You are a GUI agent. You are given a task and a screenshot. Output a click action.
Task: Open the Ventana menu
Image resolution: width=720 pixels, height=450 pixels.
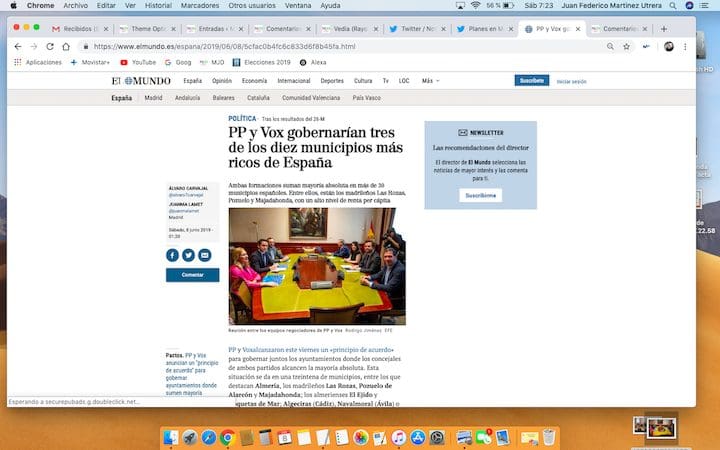[298, 6]
